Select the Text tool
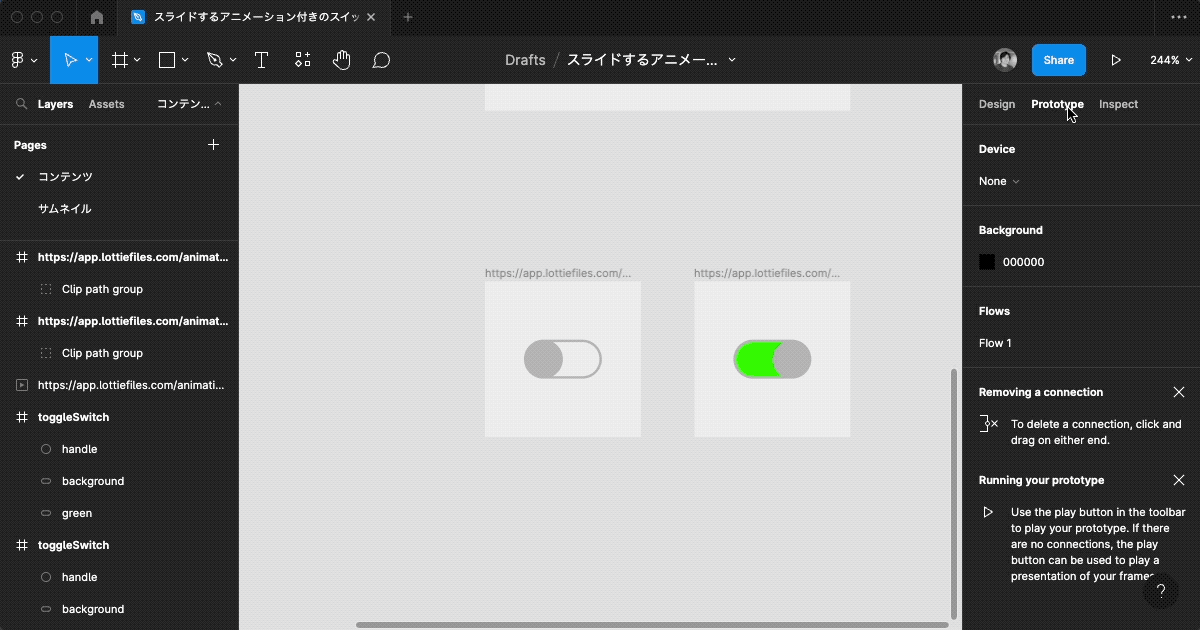1200x630 pixels. coord(261,60)
